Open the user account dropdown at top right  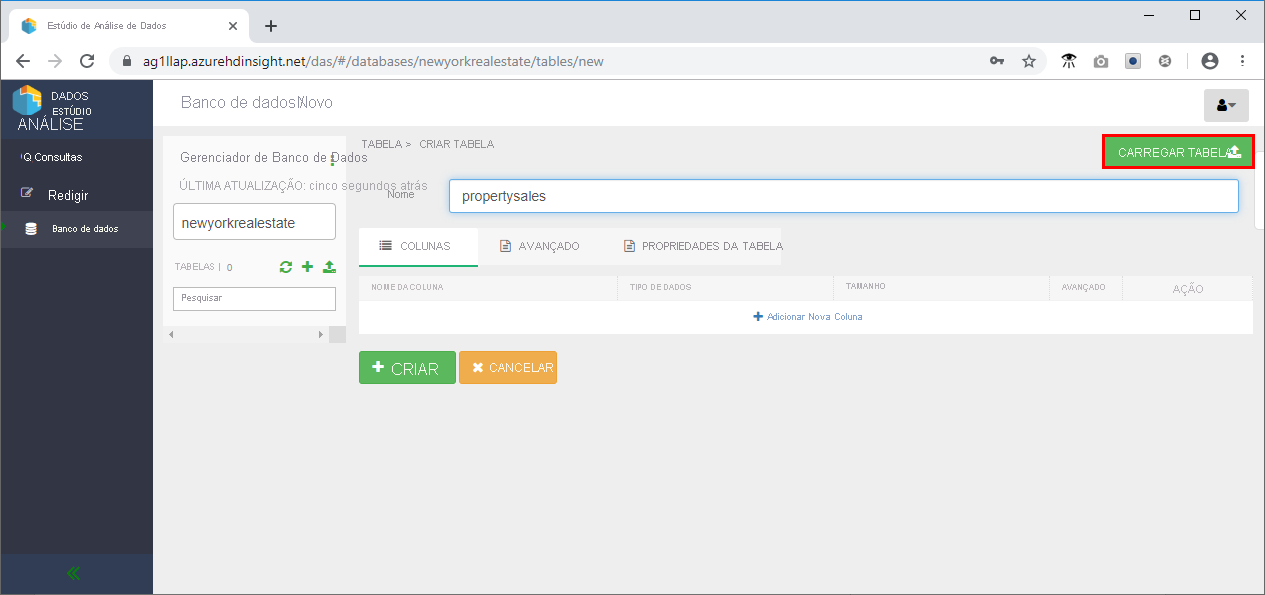[1226, 105]
